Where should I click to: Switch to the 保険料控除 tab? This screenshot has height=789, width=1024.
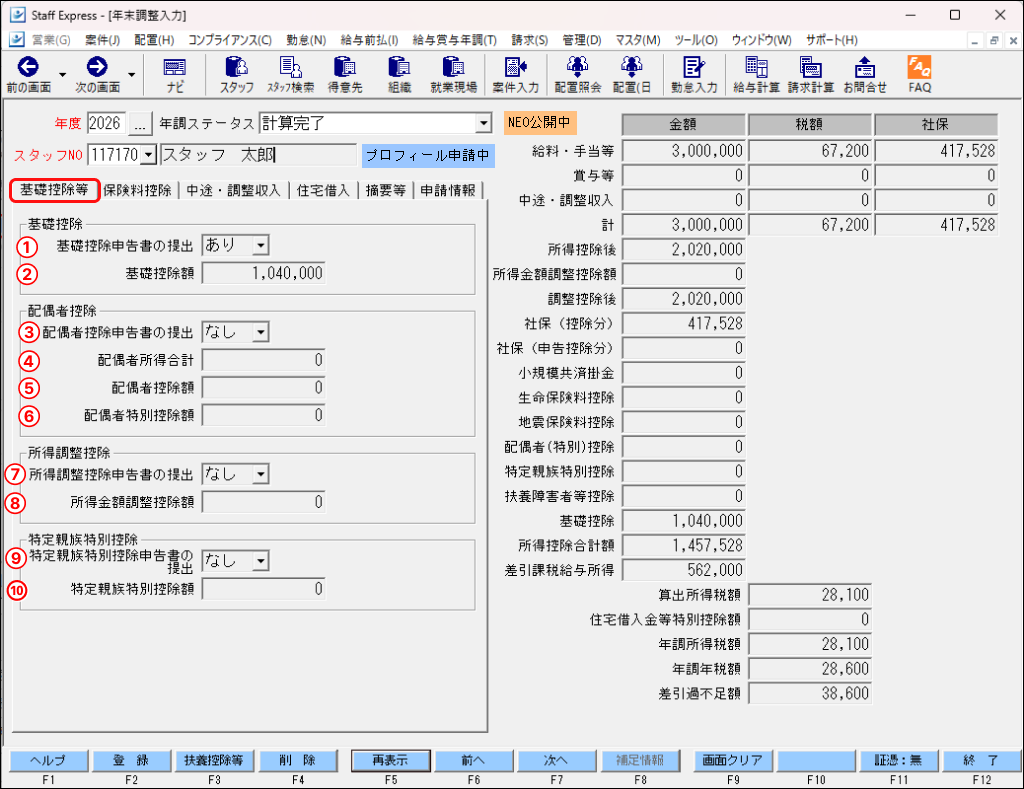pyautogui.click(x=137, y=190)
